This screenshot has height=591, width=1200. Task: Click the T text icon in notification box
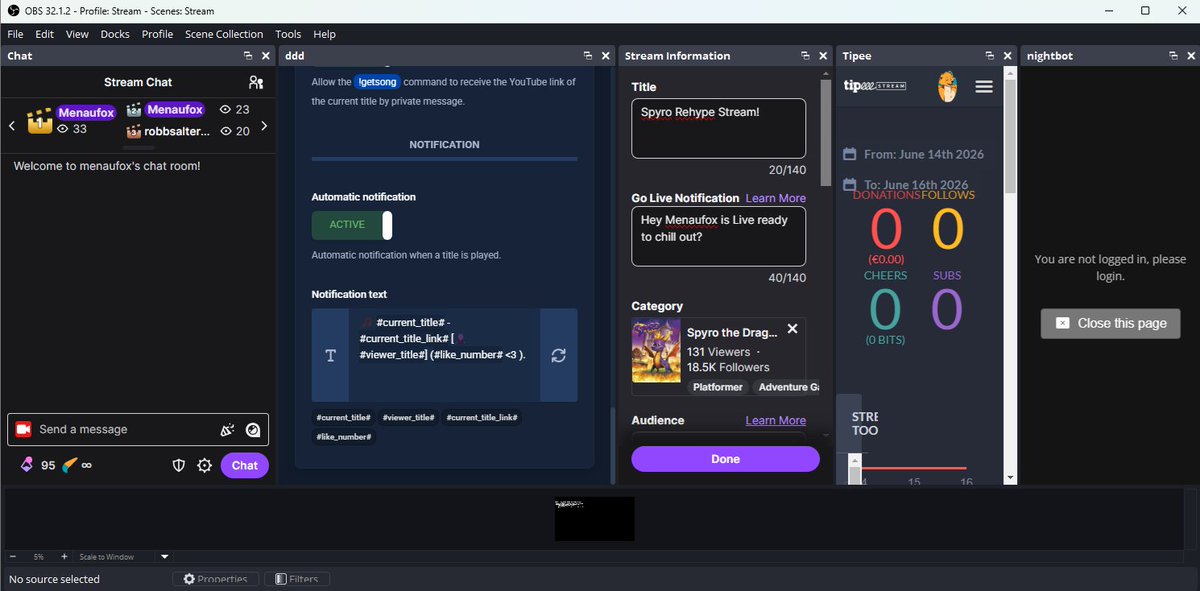tap(330, 355)
